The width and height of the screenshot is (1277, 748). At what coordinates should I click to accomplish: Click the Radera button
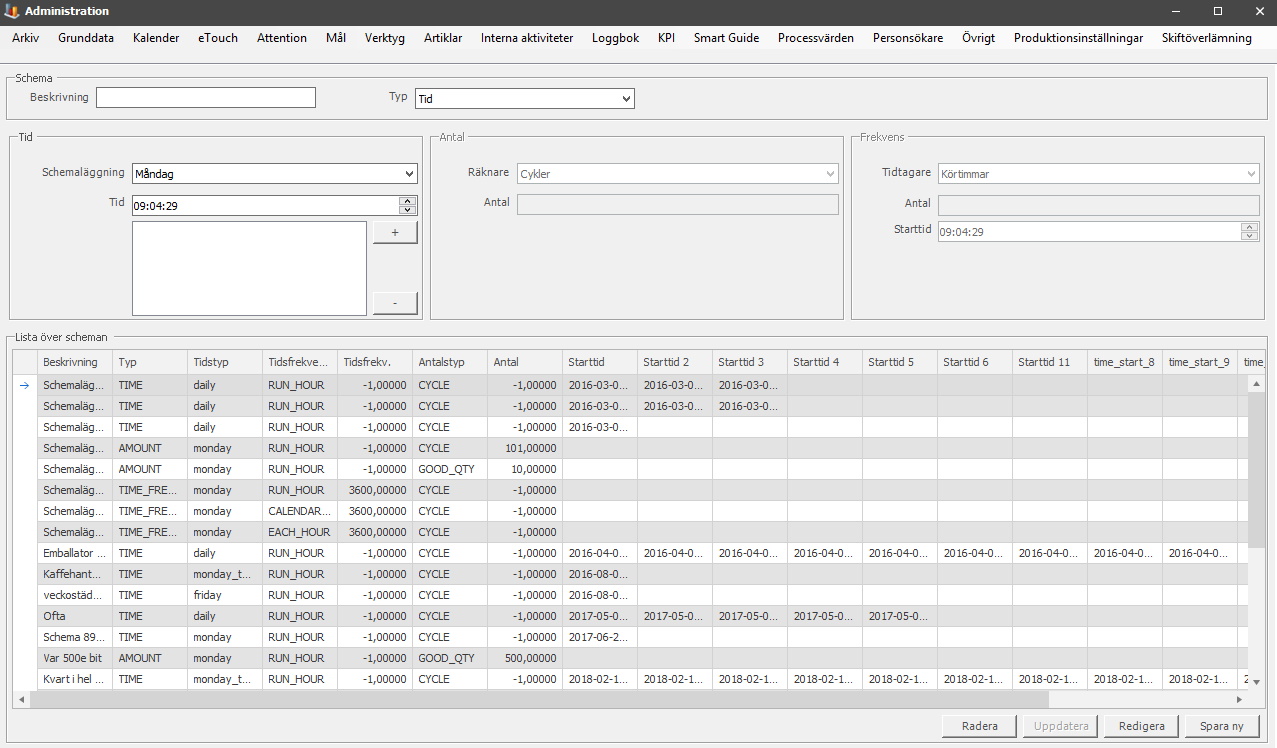tap(979, 726)
